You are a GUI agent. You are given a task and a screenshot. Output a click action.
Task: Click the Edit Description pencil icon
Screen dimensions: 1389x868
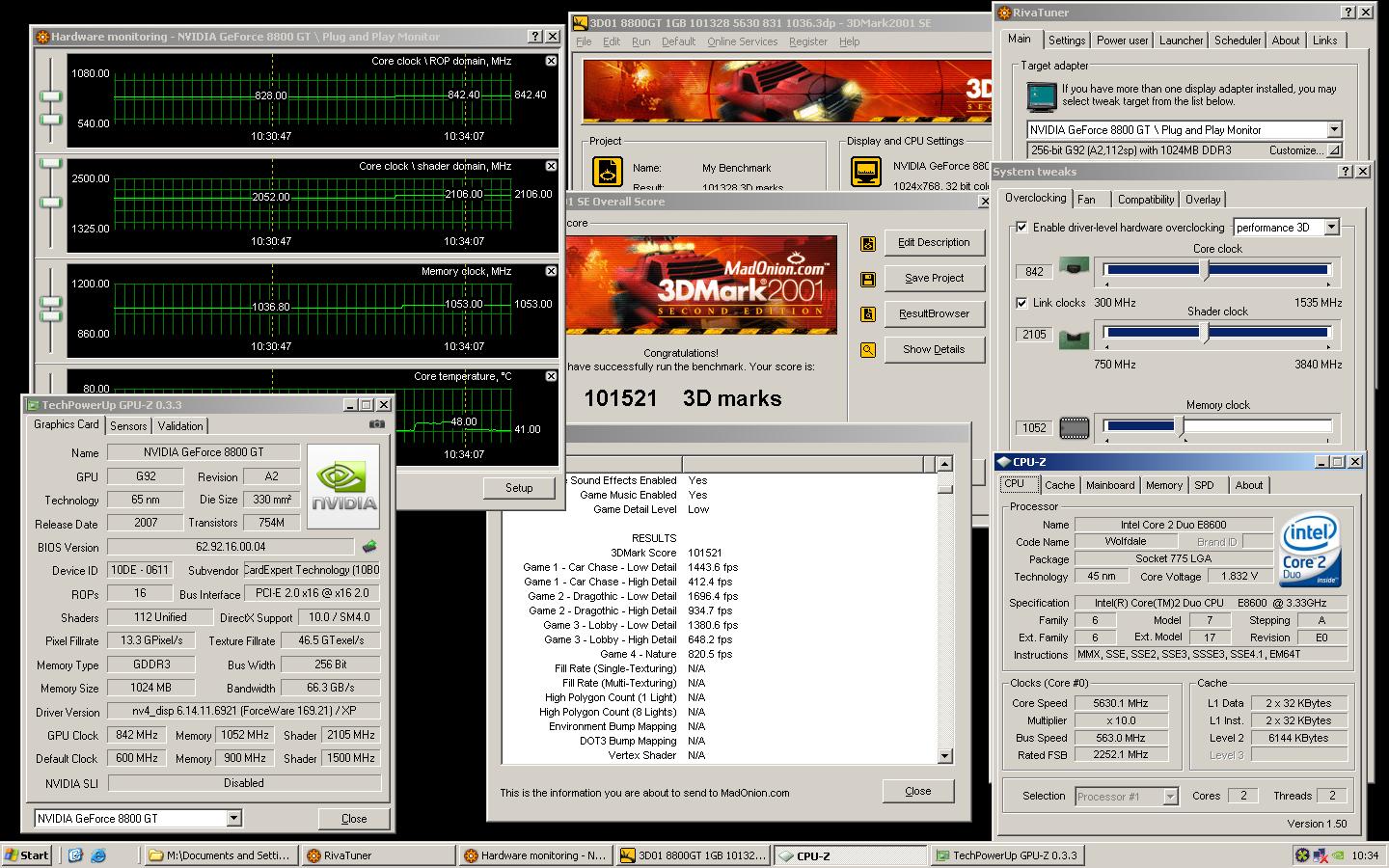click(x=868, y=243)
